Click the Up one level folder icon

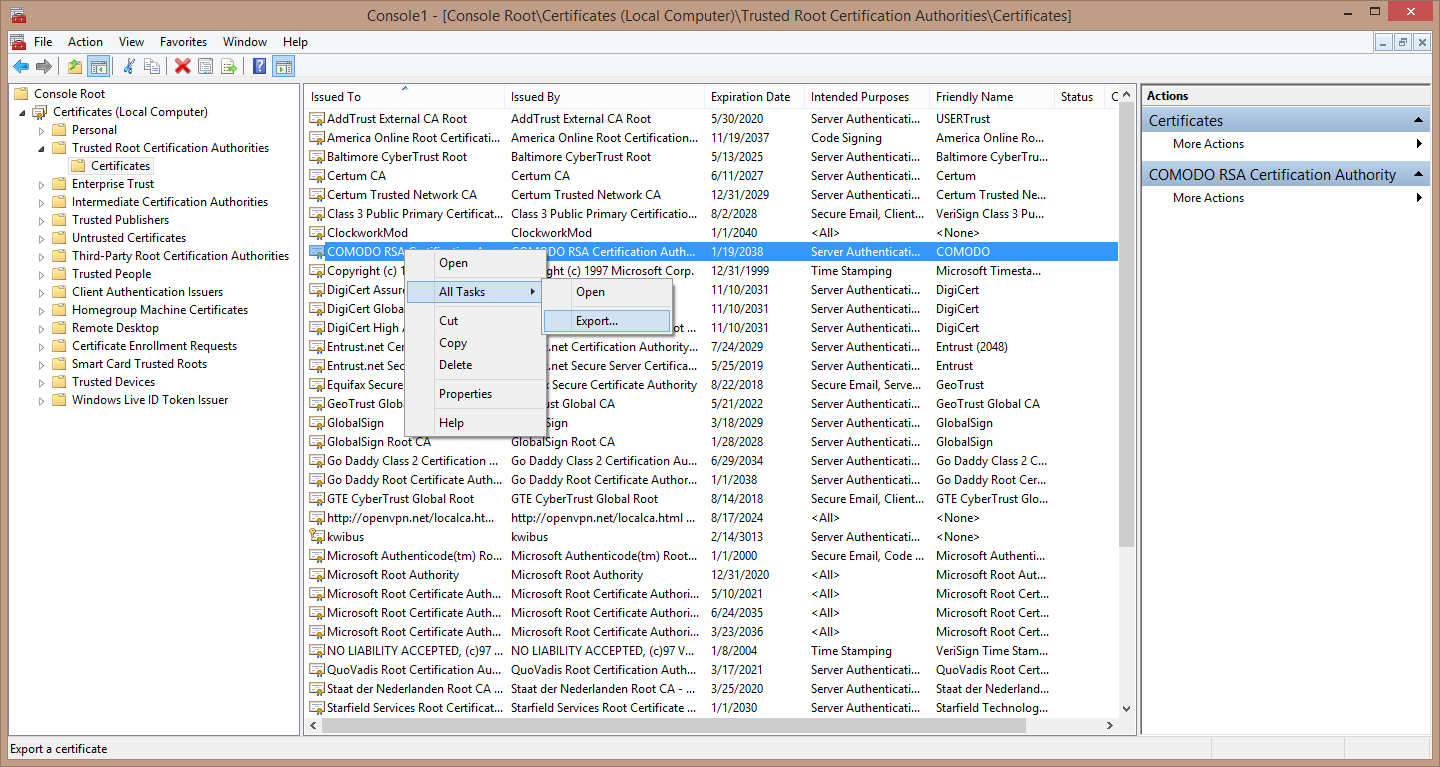(75, 66)
